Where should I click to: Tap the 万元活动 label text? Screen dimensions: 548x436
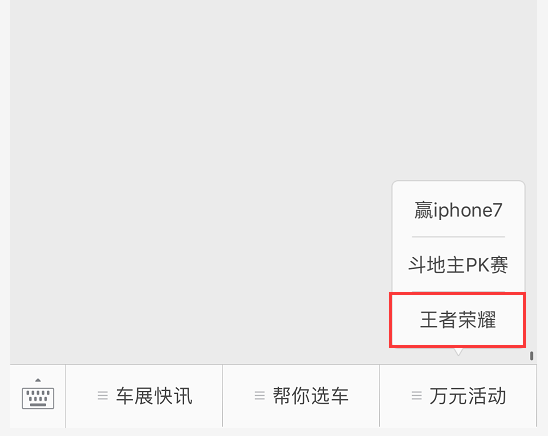[x=468, y=396]
